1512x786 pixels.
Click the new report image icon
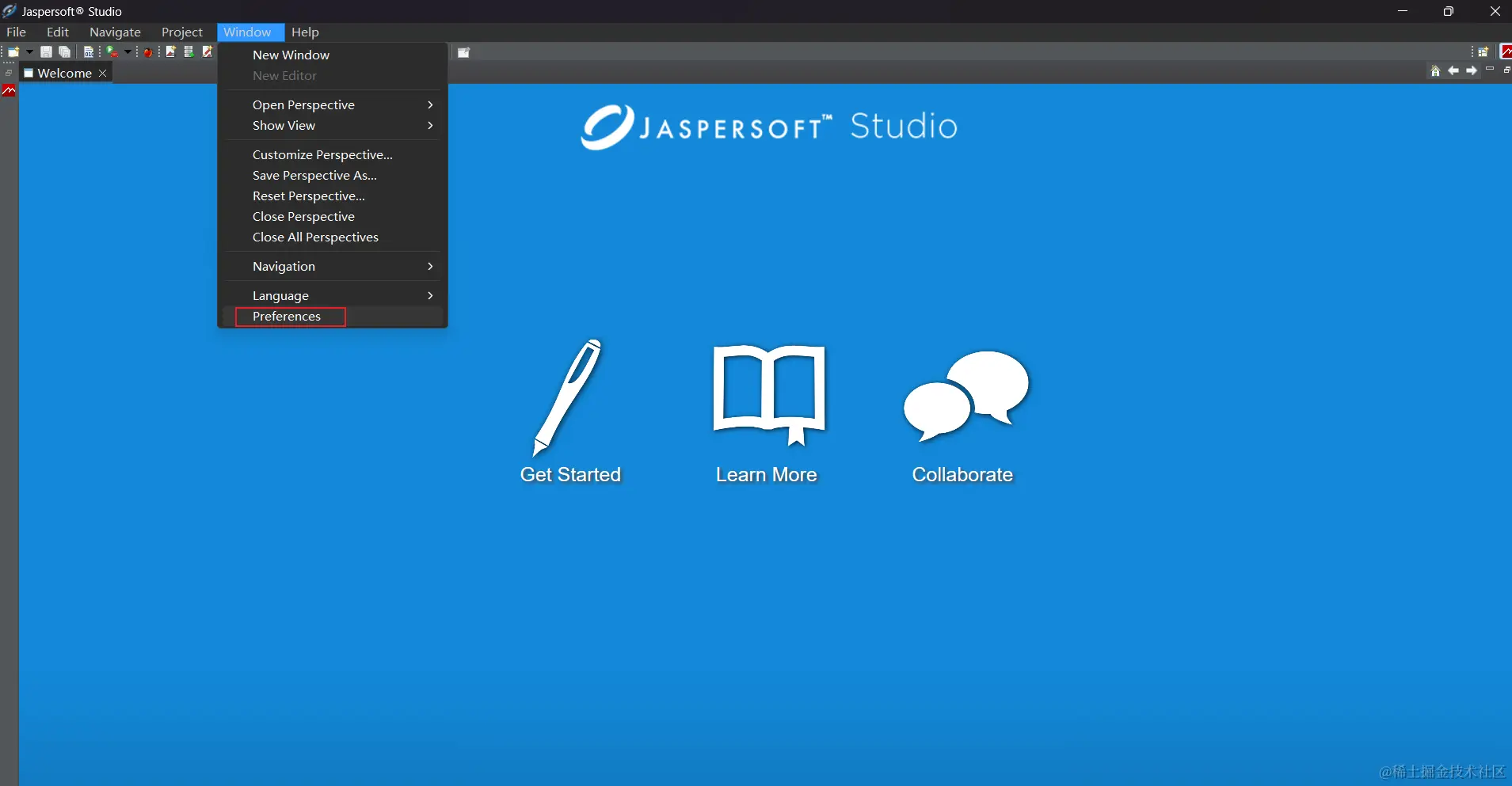[170, 52]
